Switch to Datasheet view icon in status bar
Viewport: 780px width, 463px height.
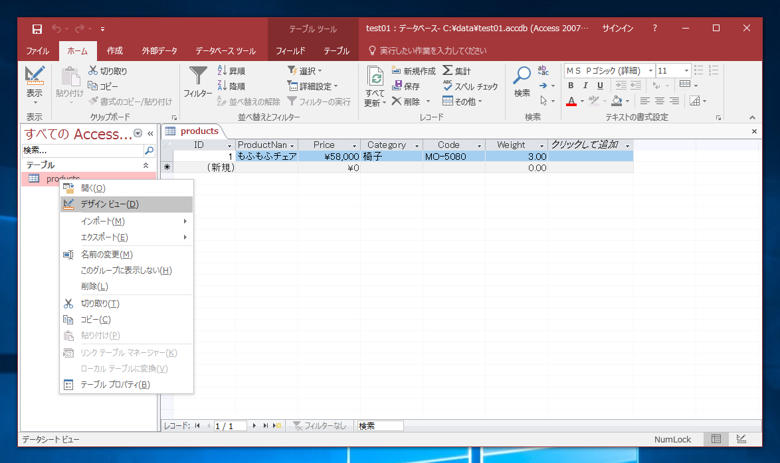tap(716, 439)
